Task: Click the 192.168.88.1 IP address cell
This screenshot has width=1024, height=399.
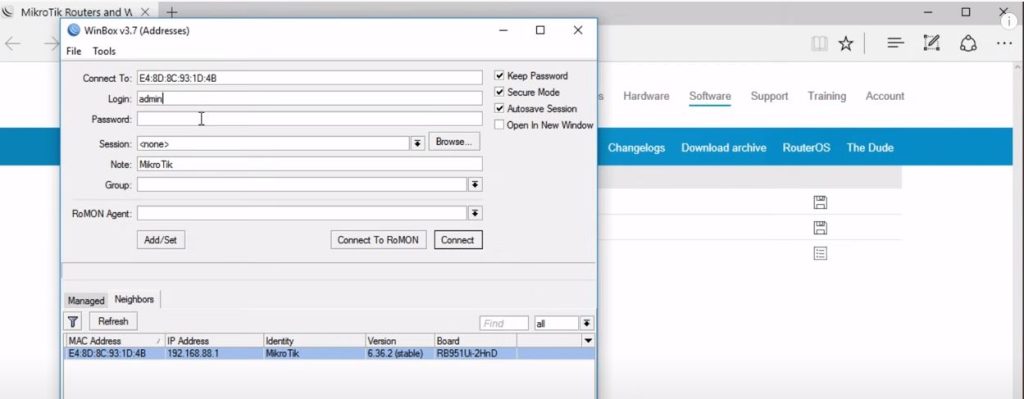Action: tap(214, 353)
